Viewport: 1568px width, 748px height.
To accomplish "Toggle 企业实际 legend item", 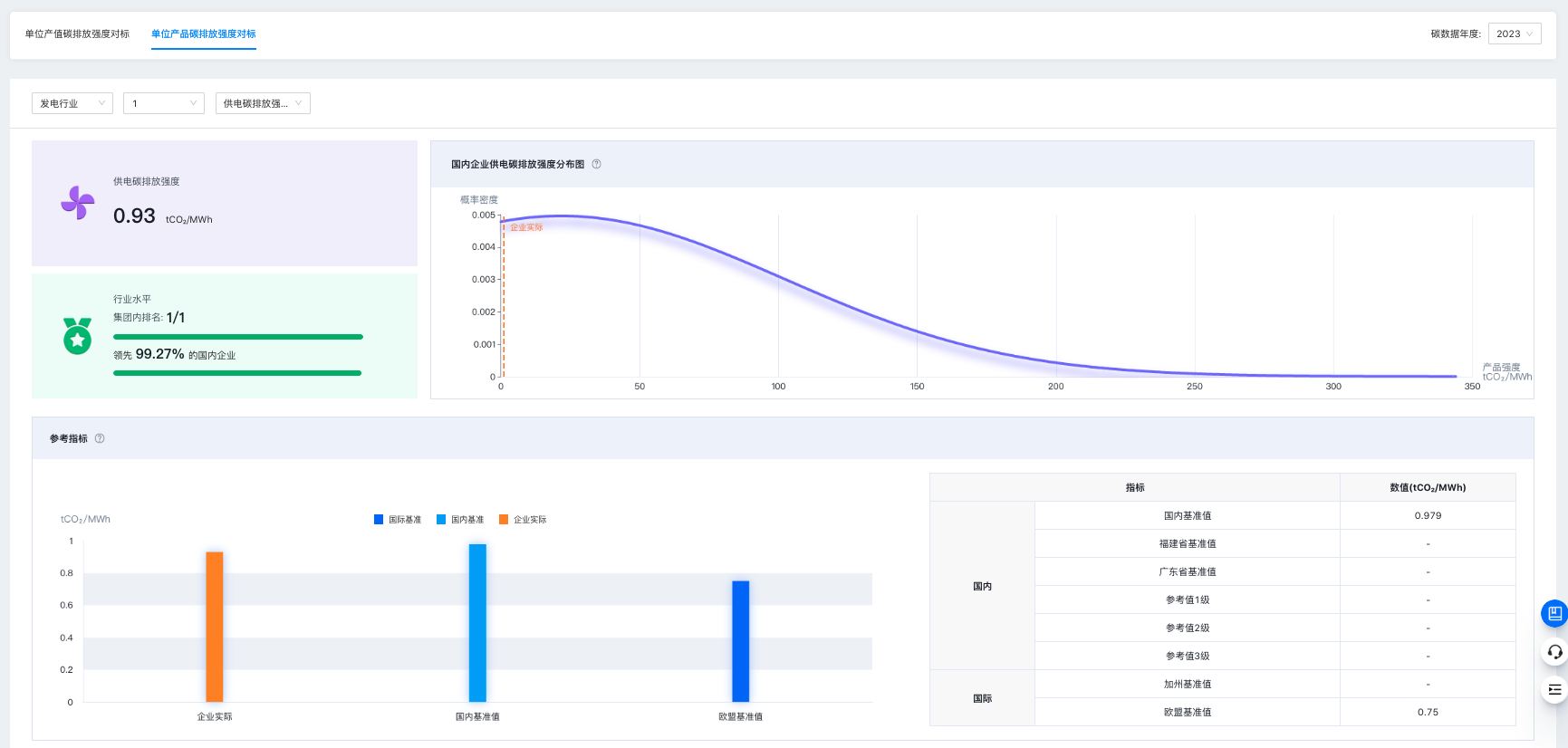I will (x=523, y=520).
